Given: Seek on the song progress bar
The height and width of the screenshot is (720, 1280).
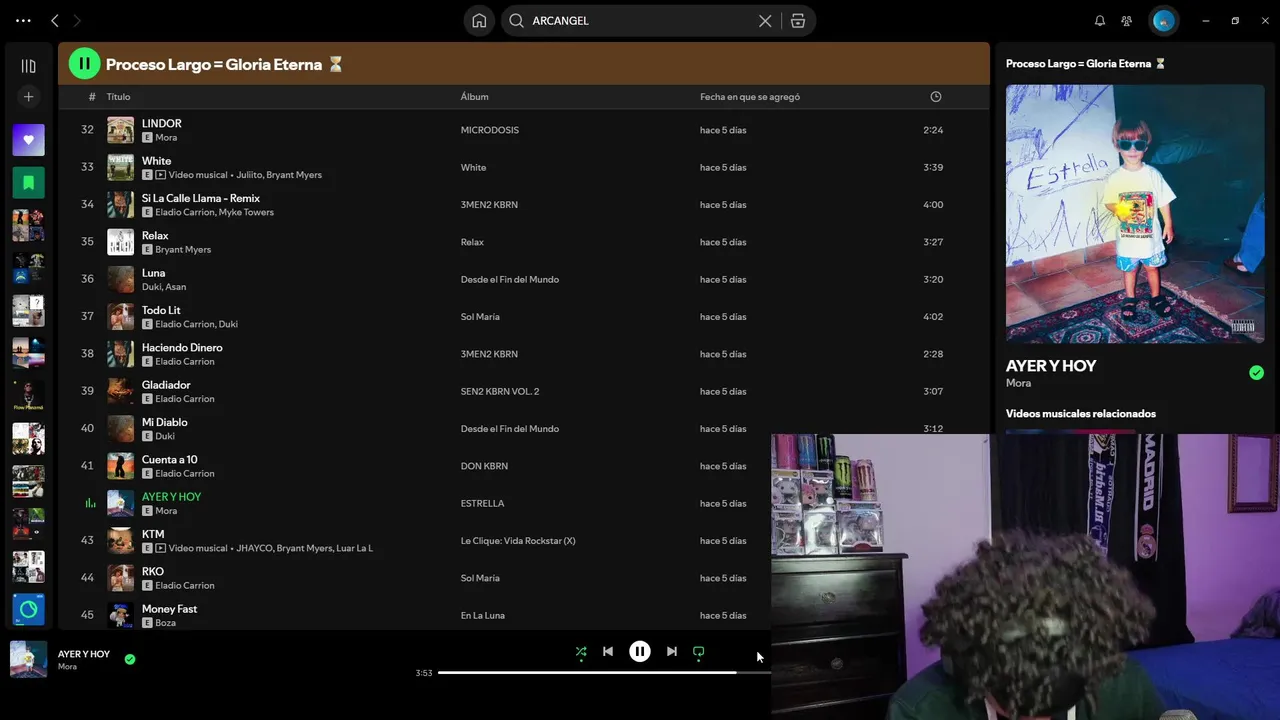Looking at the screenshot, I should click(604, 673).
